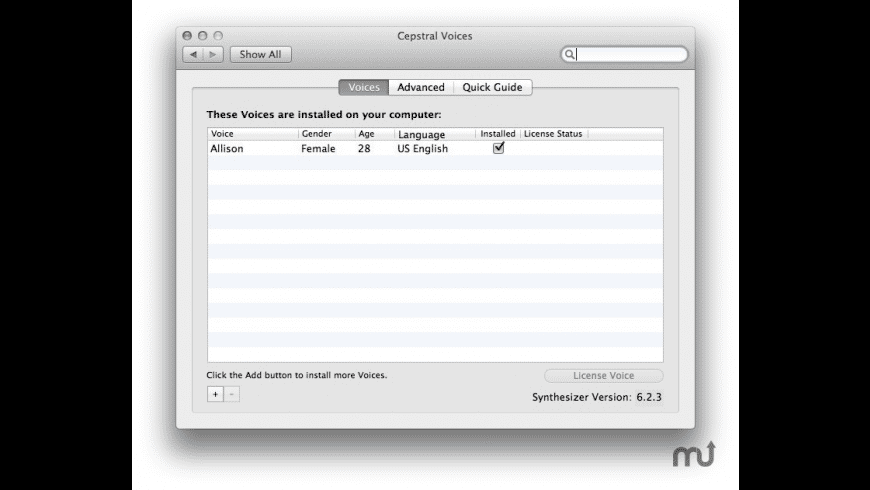Click the US English language cell
870x490 pixels.
(422, 149)
